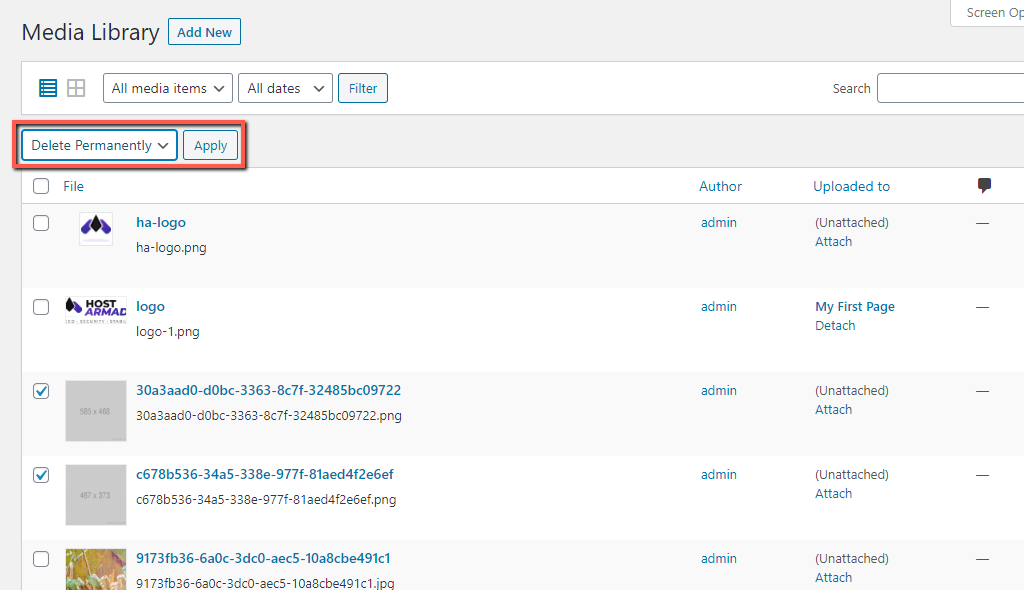The image size is (1024, 590).
Task: Click Attach for ha-logo
Action: pyautogui.click(x=833, y=242)
